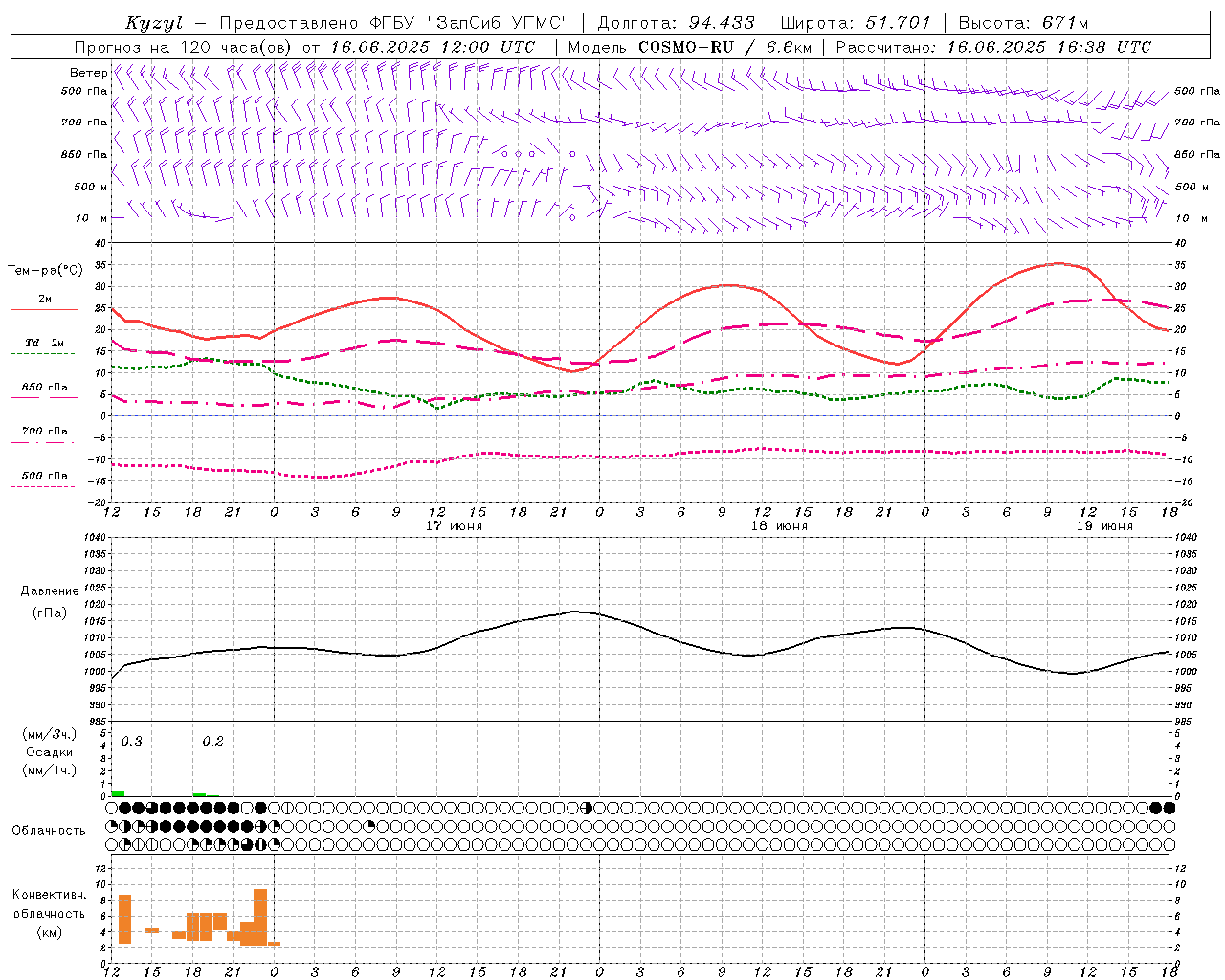Click the "Модель COSMO-RU / 6.6км" label
The height and width of the screenshot is (980, 1225).
[690, 47]
